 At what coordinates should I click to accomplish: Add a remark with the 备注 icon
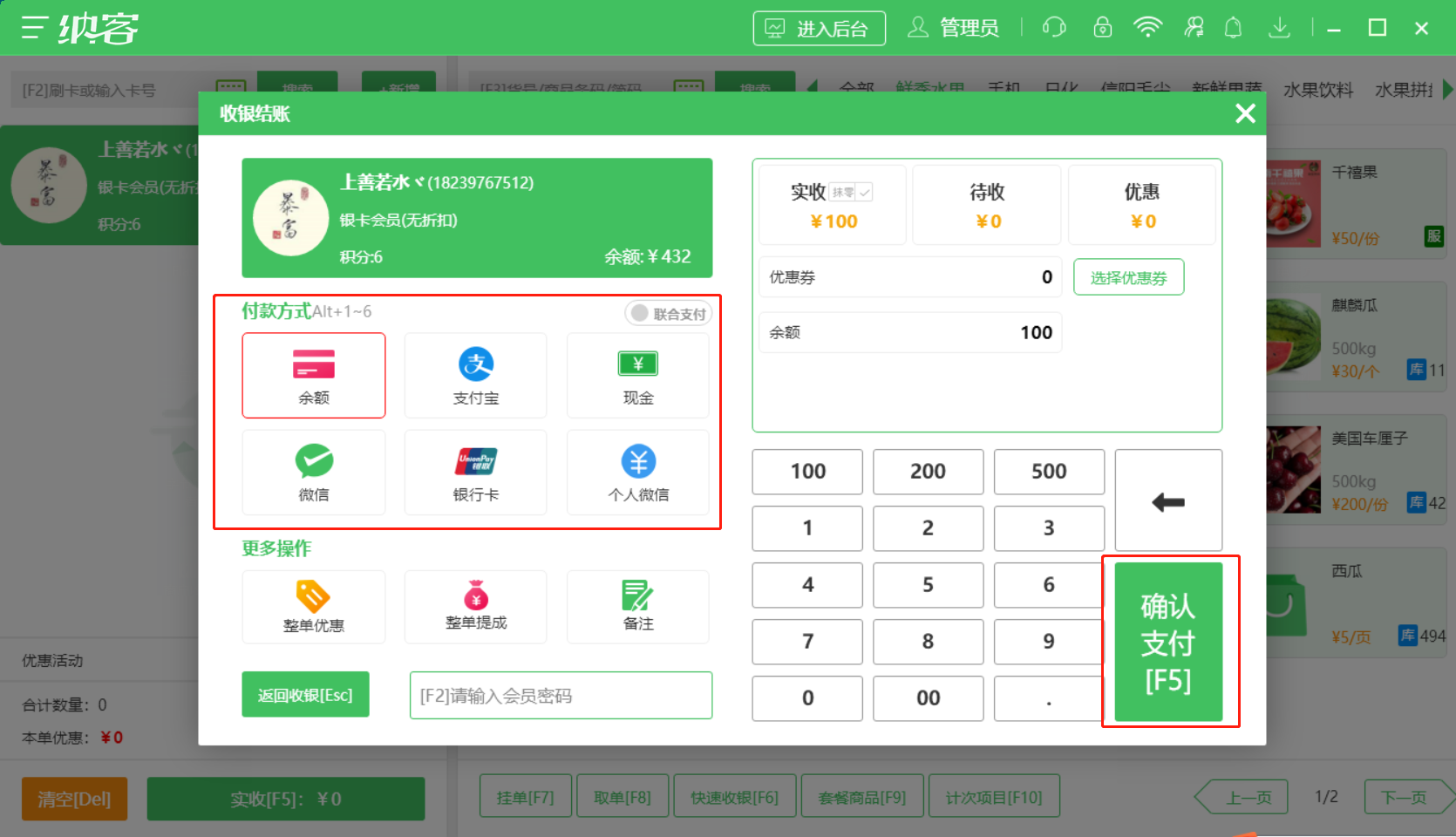[x=637, y=606]
